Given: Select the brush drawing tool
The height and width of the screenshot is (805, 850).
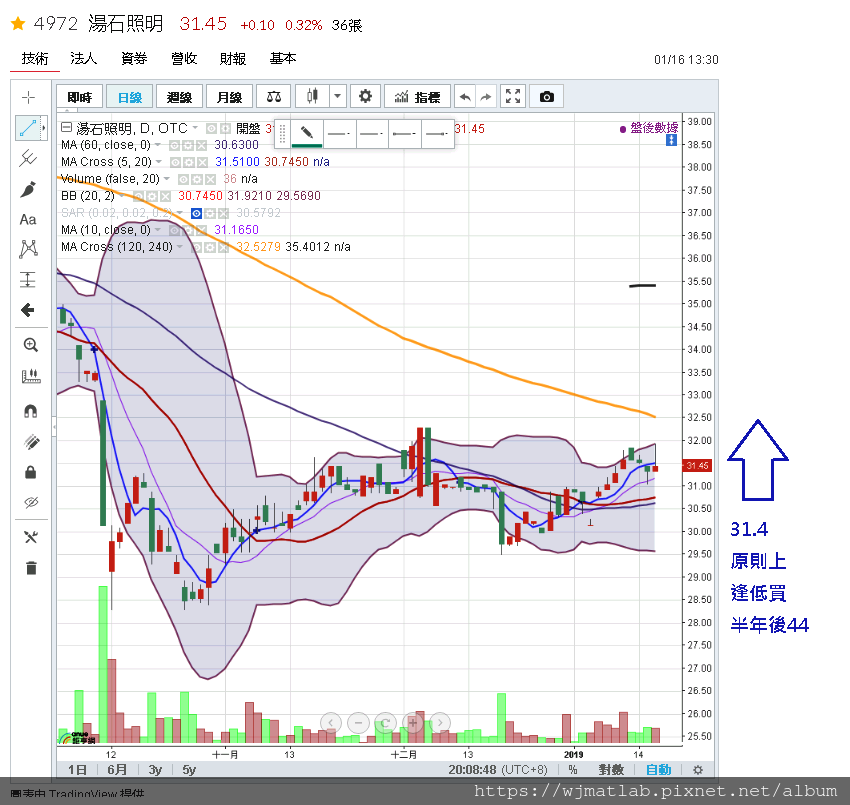Looking at the screenshot, I should pos(28,189).
